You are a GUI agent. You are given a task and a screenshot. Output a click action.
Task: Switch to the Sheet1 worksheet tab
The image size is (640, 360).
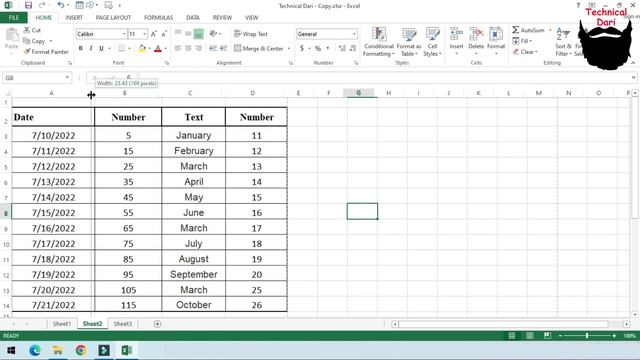click(62, 324)
